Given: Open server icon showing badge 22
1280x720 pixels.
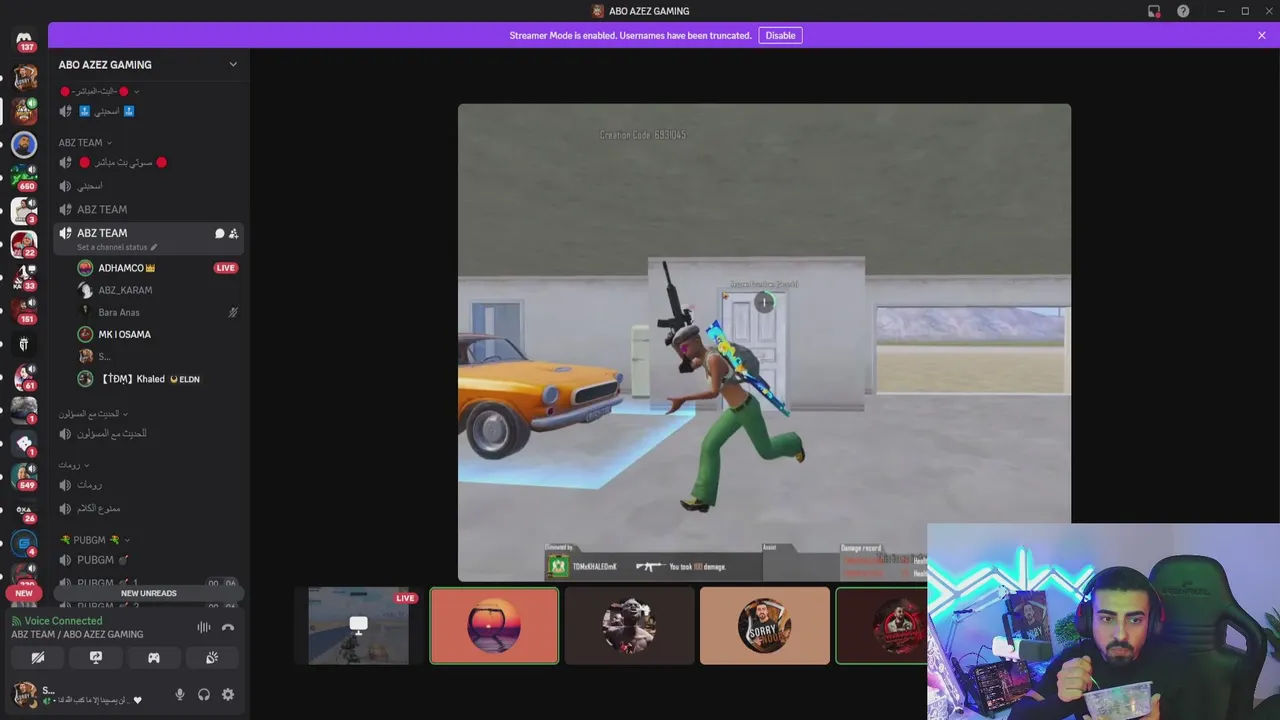Looking at the screenshot, I should coord(24,243).
